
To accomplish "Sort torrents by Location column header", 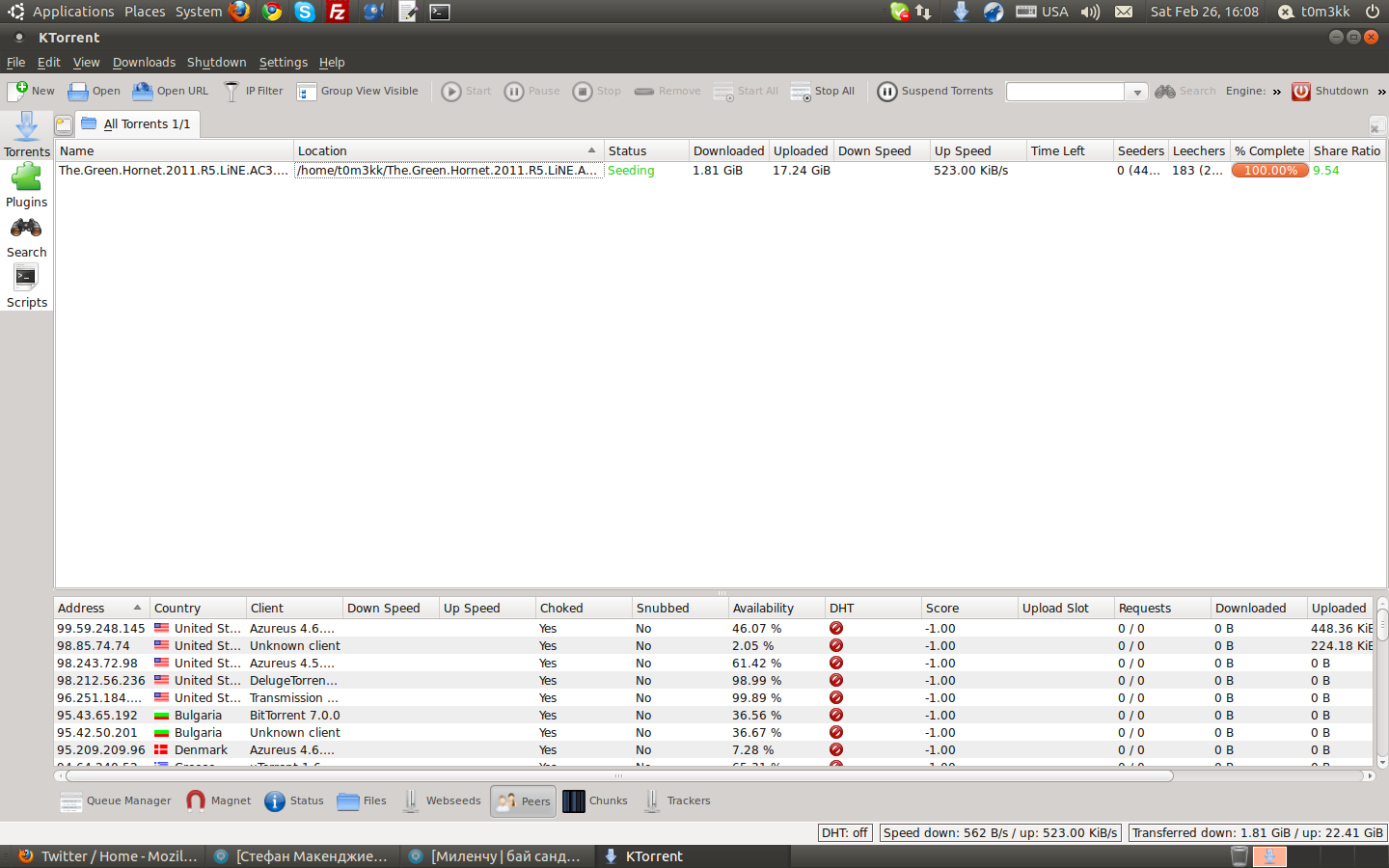I will 448,151.
